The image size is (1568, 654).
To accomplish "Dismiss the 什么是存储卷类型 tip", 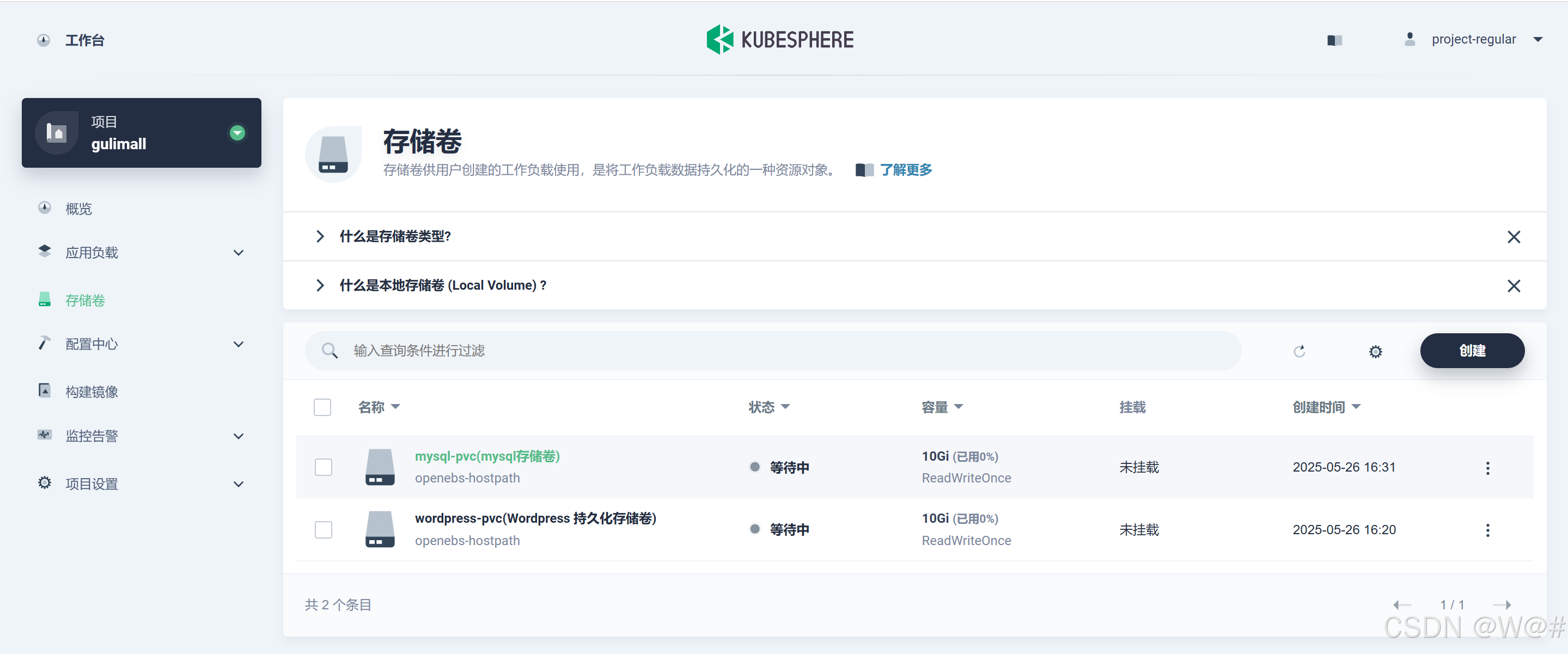I will [x=1513, y=237].
